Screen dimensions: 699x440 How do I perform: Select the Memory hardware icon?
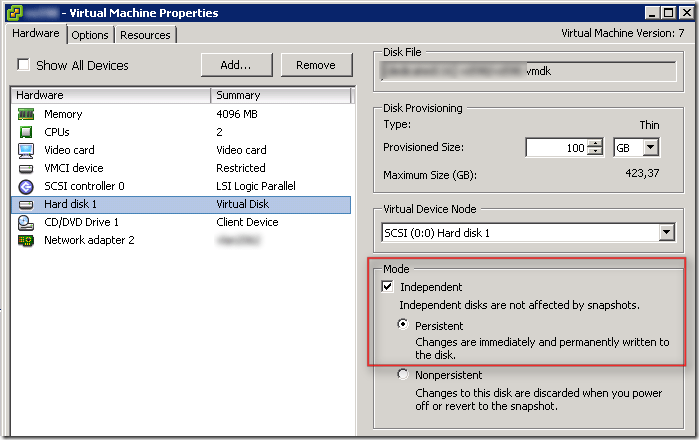click(x=26, y=114)
